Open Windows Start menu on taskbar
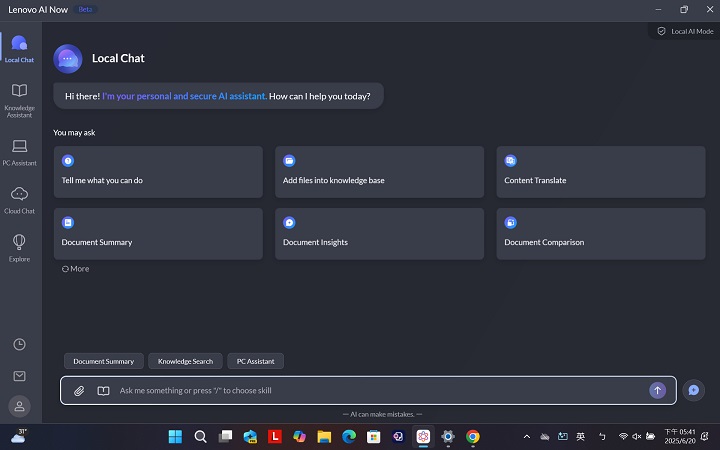Viewport: 720px width, 450px height. [x=175, y=436]
